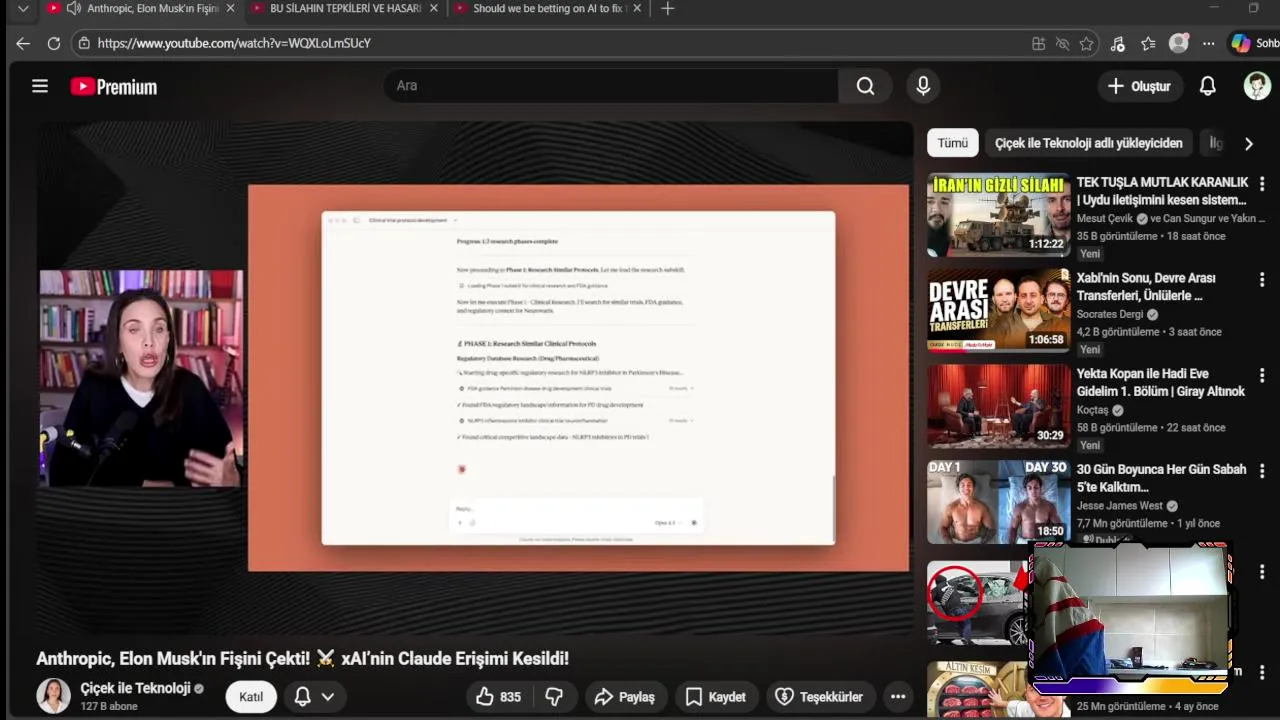Close the Anthropic, Elon Musk tab
This screenshot has width=1280, height=720.
(231, 8)
